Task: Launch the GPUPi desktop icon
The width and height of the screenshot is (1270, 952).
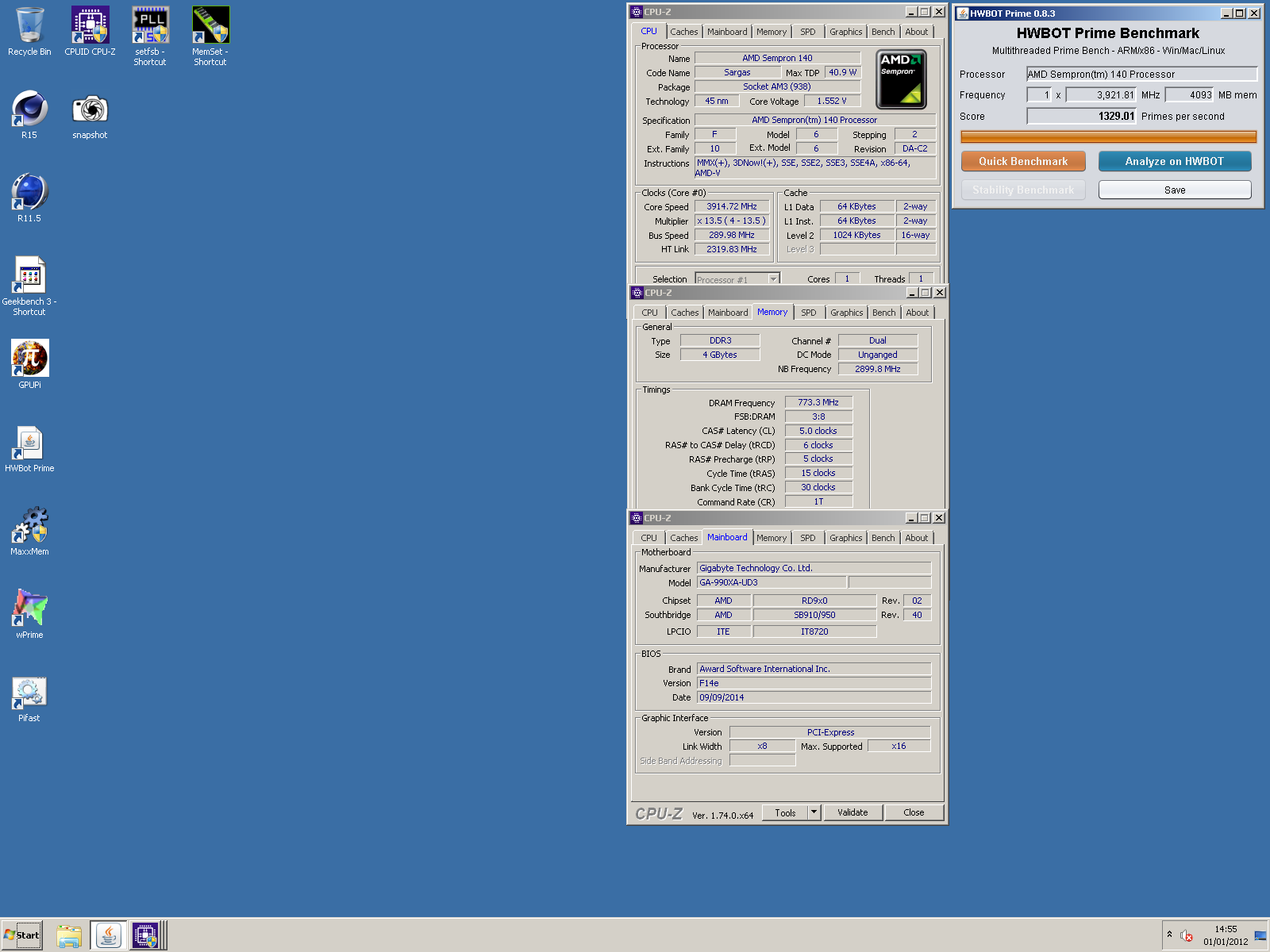Action: (x=29, y=365)
